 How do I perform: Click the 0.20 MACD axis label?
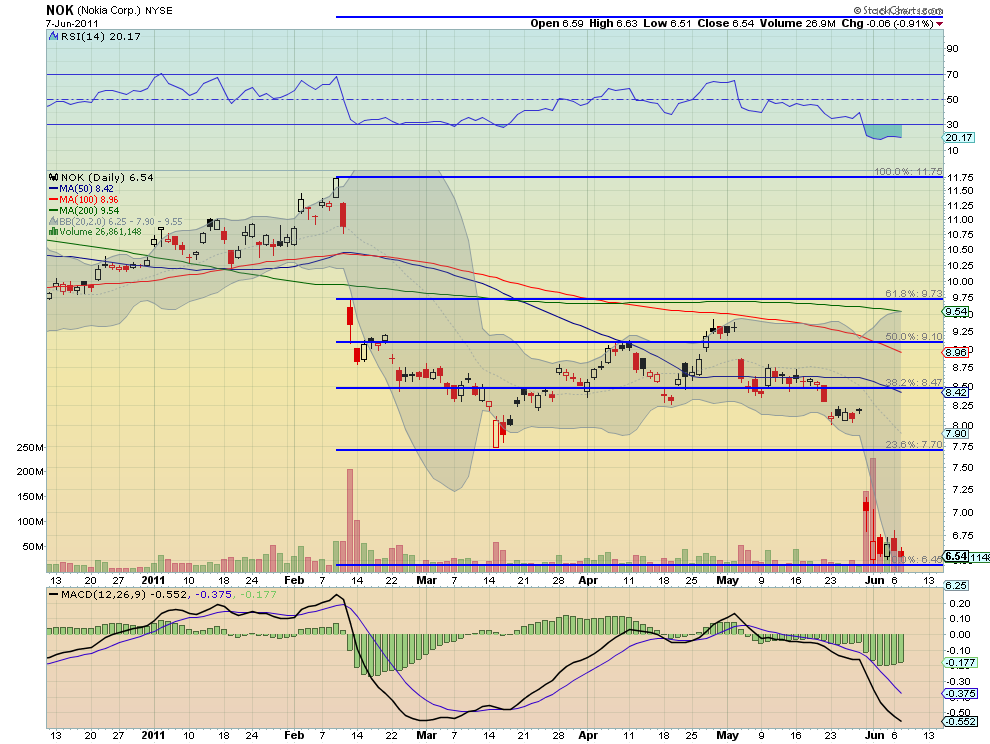tap(960, 604)
